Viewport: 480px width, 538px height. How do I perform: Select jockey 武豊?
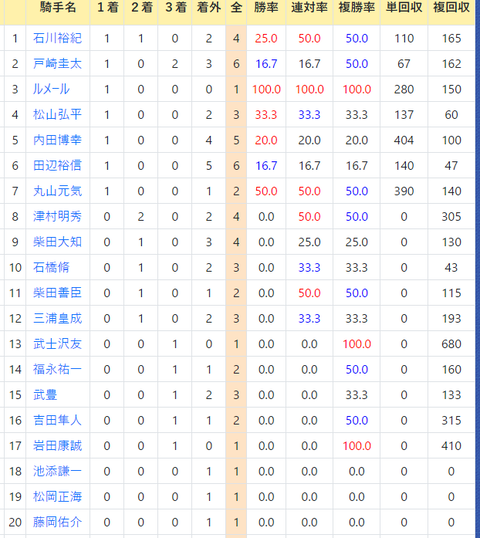[45, 395]
